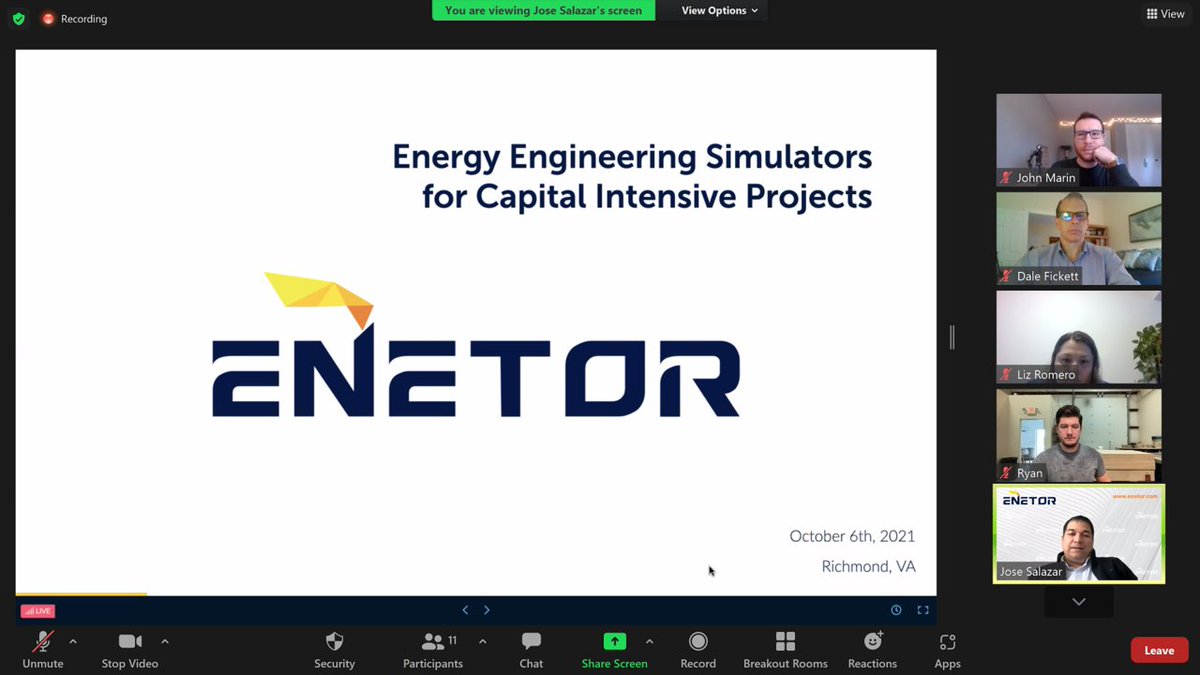Open the Chat panel

tap(531, 650)
